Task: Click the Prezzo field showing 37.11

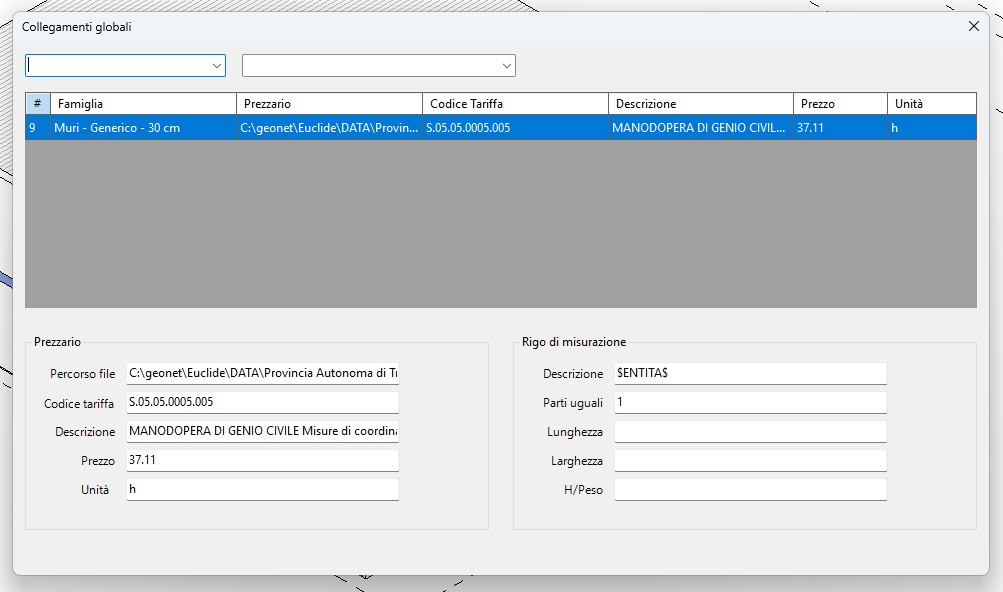Action: click(262, 461)
